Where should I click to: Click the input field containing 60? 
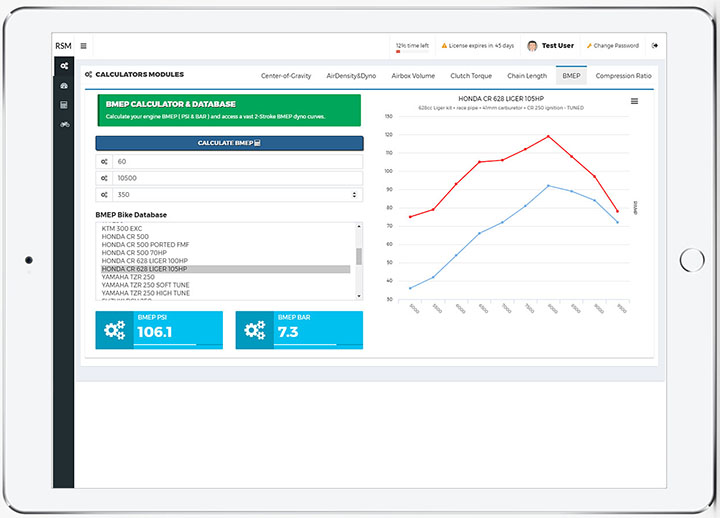(237, 162)
